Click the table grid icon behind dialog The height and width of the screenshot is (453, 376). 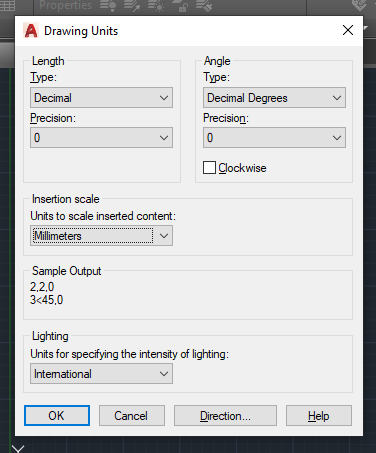pos(7,5)
